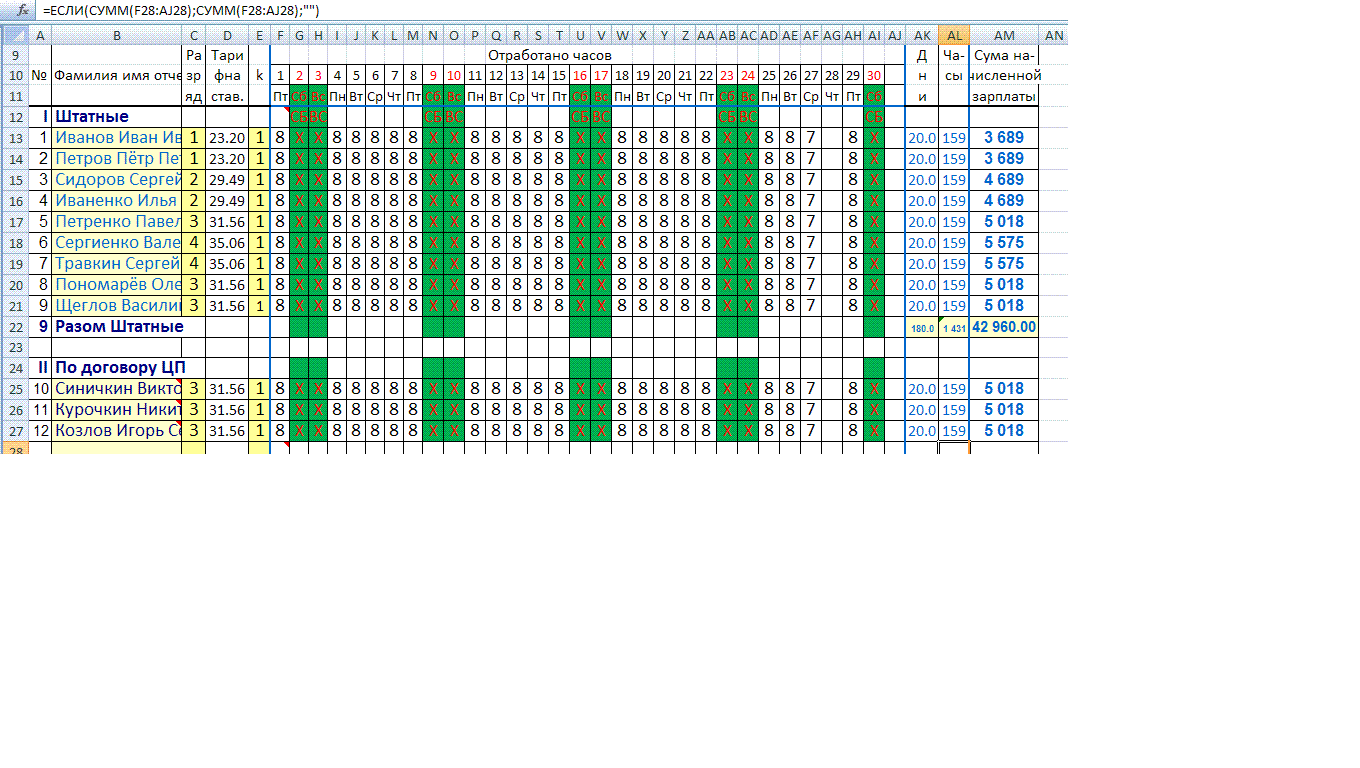Click the 'По договору ЦП' section heading
This screenshot has width=1360, height=768.
[117, 367]
